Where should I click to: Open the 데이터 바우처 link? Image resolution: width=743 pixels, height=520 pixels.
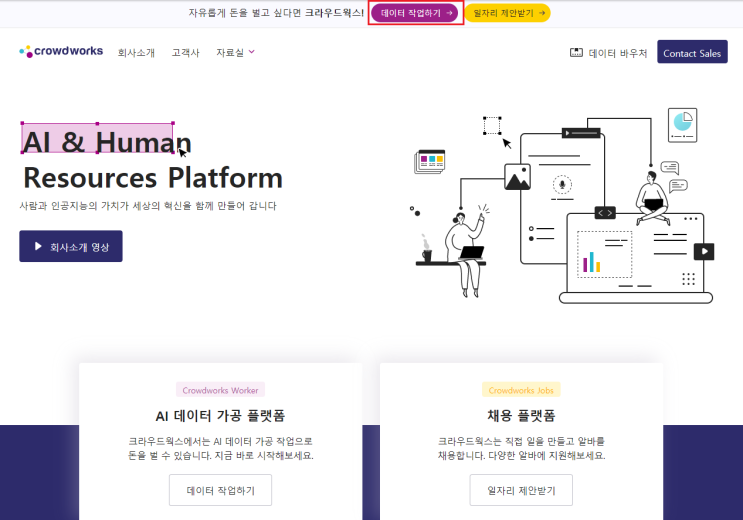(x=617, y=53)
